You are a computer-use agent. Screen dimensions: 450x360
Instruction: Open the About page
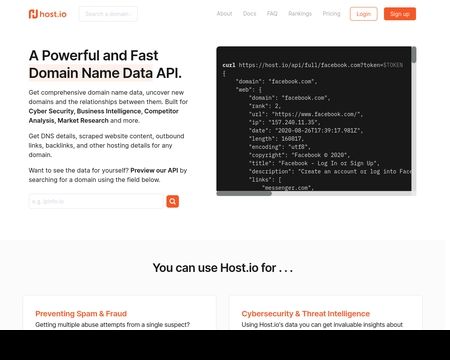(x=224, y=14)
